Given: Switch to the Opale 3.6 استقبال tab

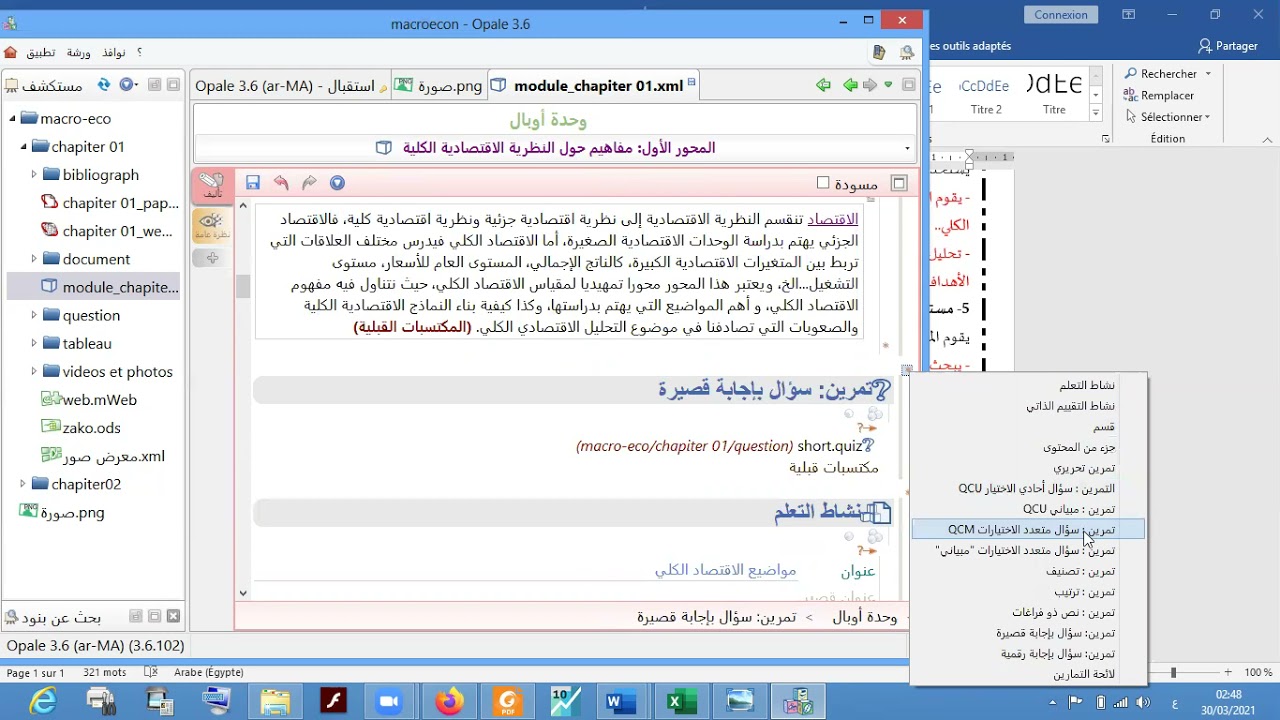Looking at the screenshot, I should (x=291, y=86).
